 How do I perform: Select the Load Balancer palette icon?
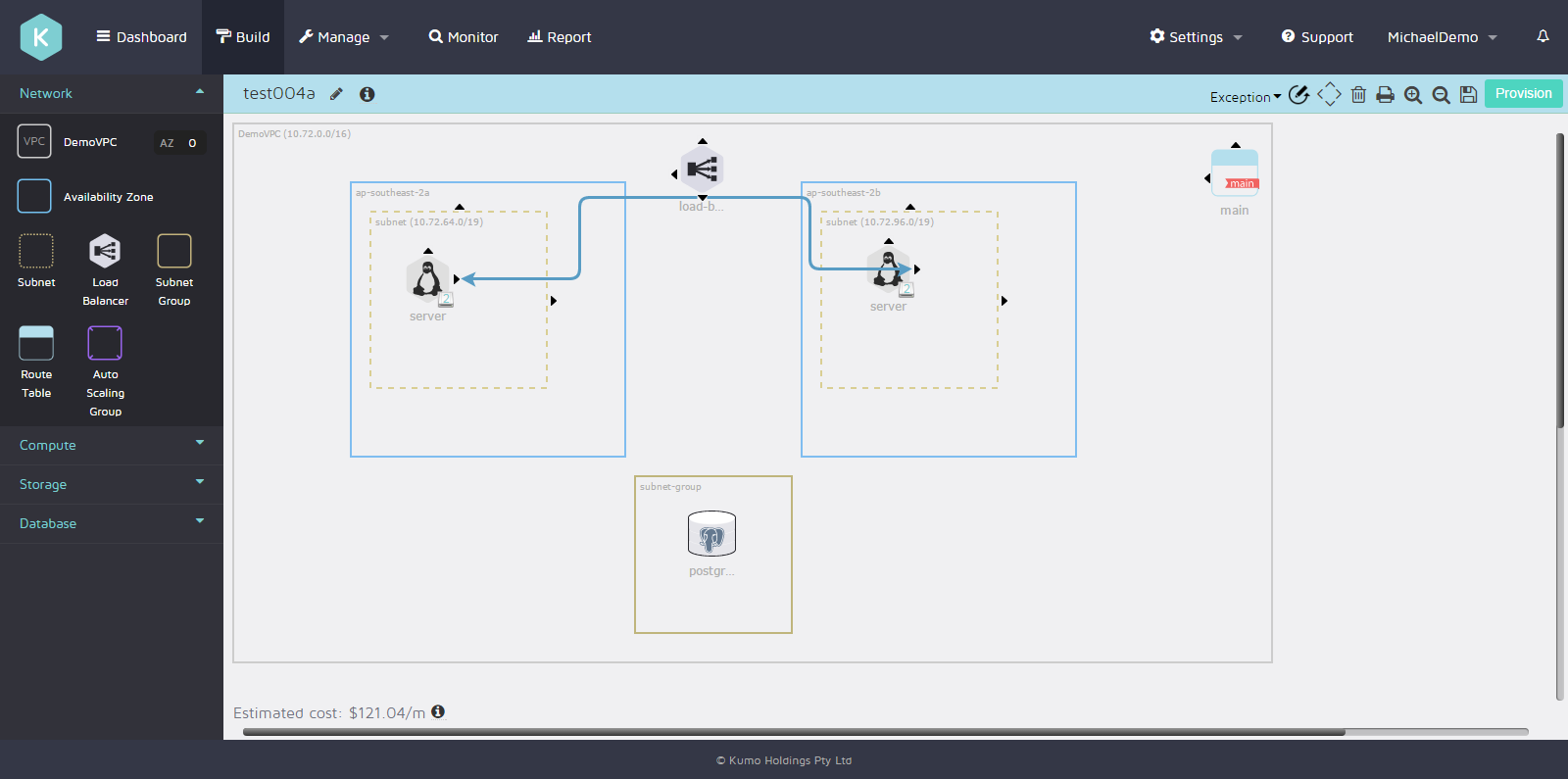coord(105,252)
